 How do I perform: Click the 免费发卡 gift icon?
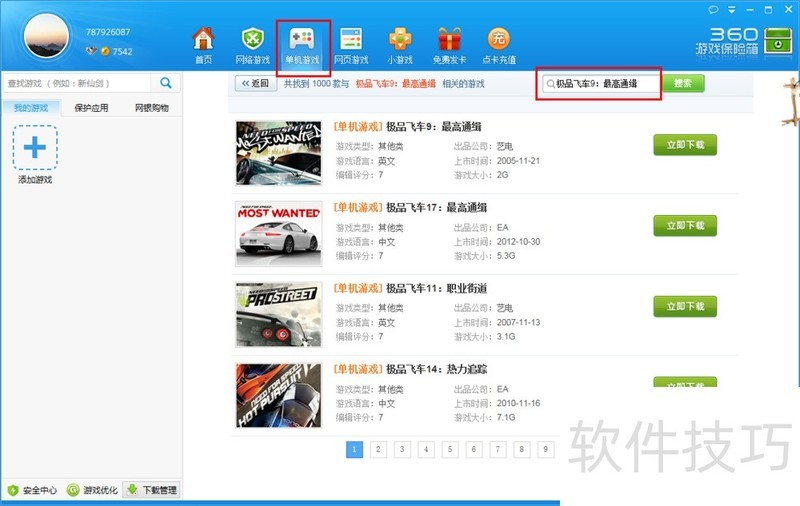449,40
